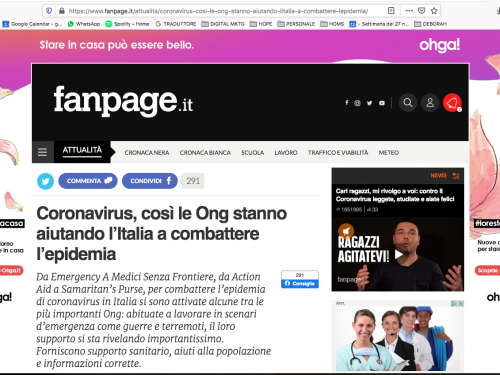Go to LAVORO section
This screenshot has width=500, height=375.
point(286,152)
